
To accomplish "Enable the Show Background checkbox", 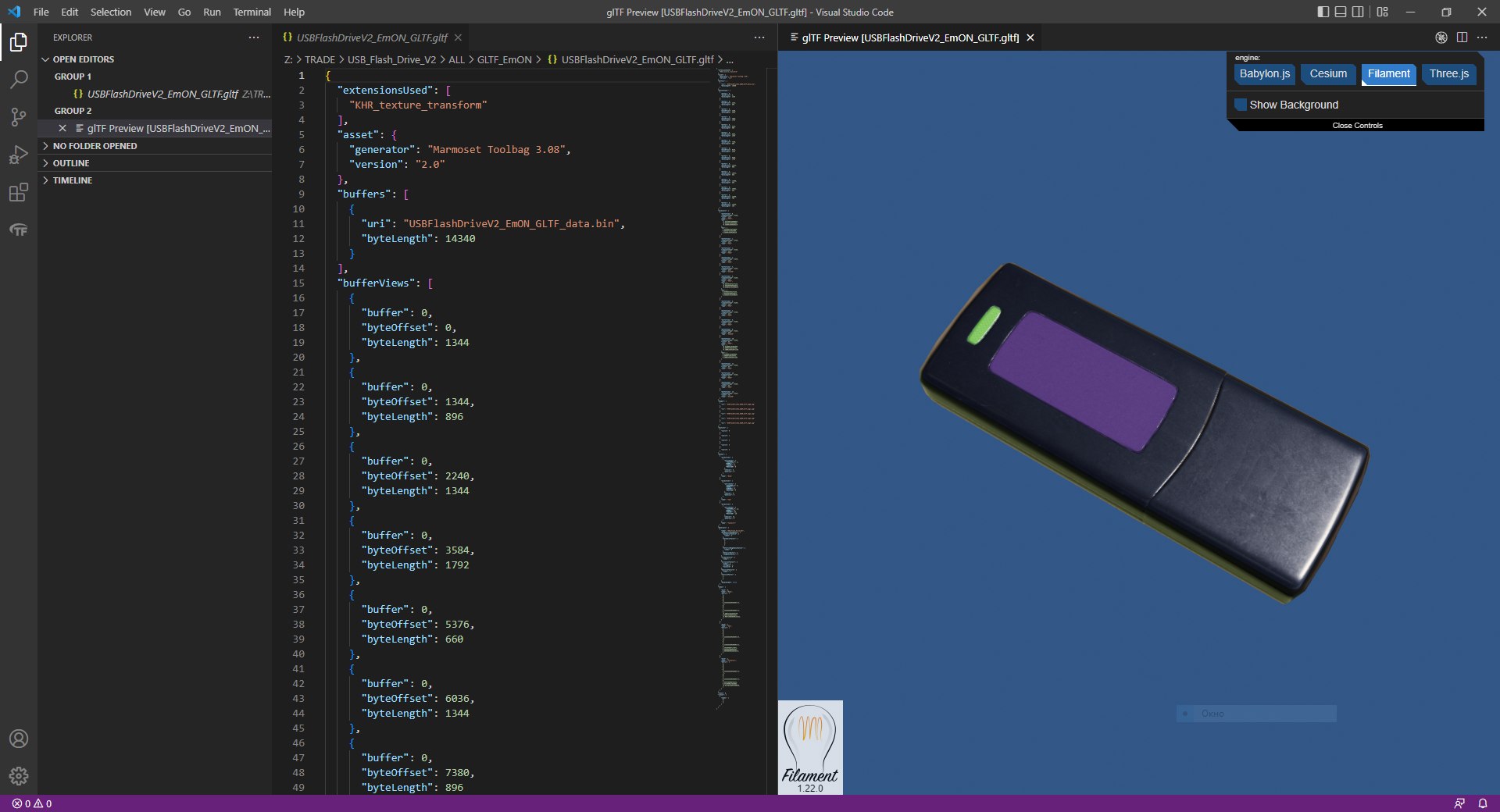I will coord(1241,105).
